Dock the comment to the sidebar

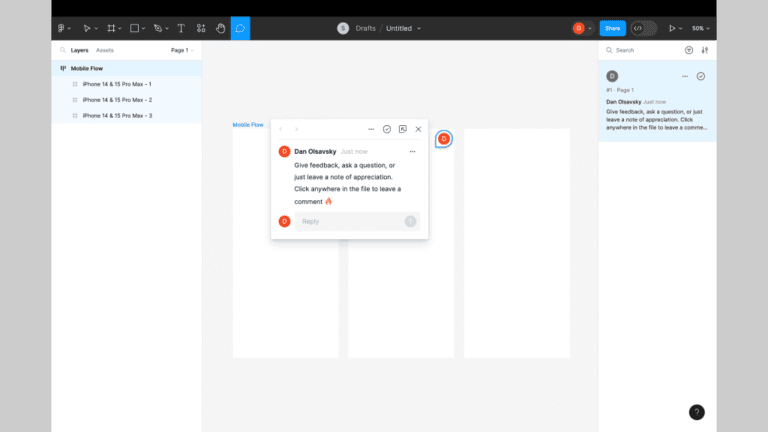pyautogui.click(x=403, y=129)
